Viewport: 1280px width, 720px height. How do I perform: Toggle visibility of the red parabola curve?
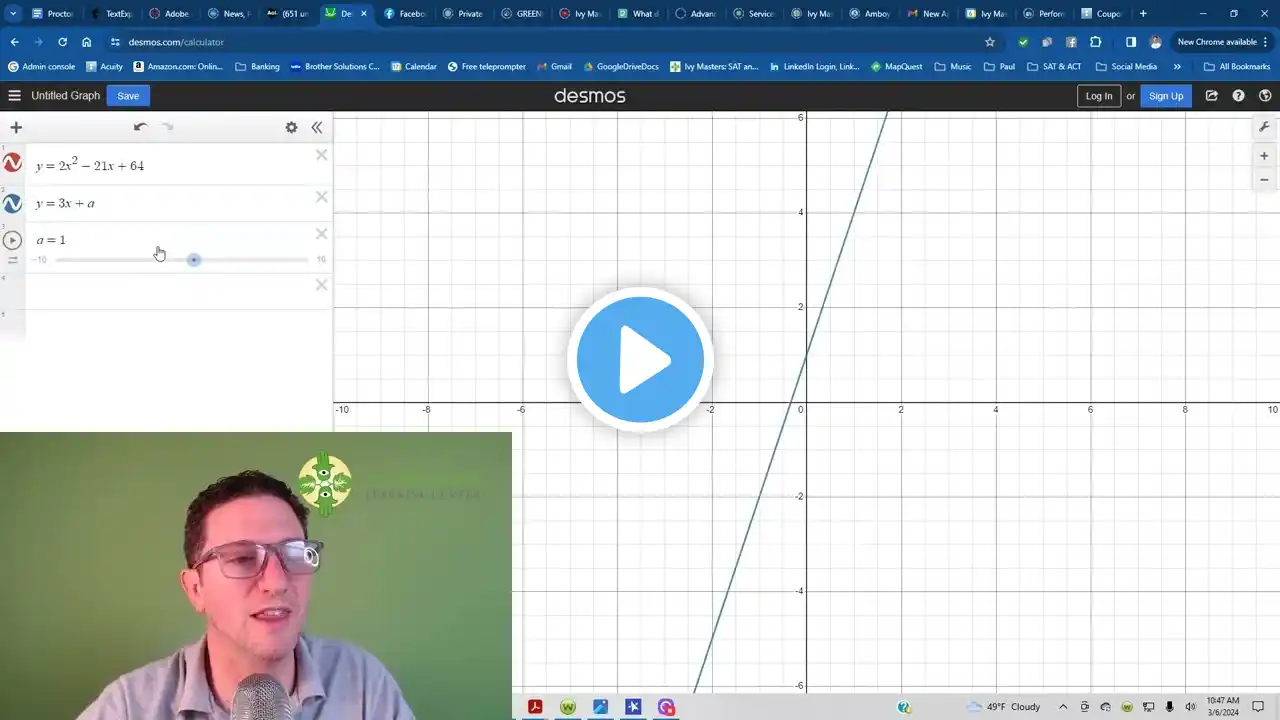pyautogui.click(x=12, y=163)
